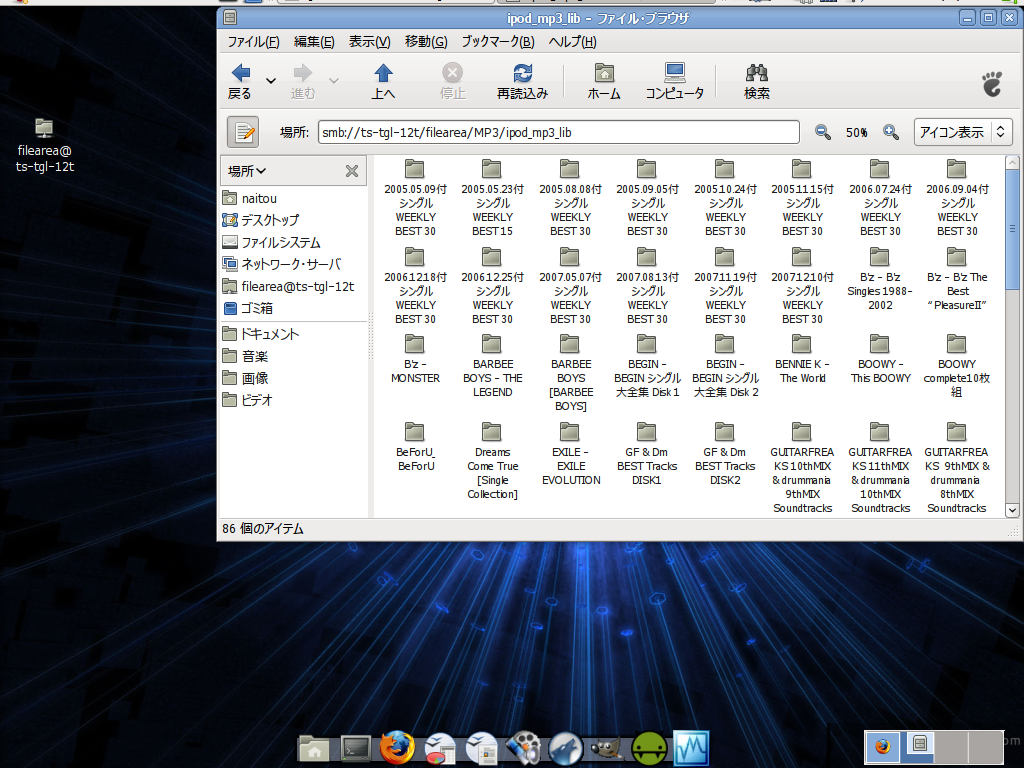Screen dimensions: 1024x768
Task: Click the vertical scrollbar thumb
Action: [1012, 229]
